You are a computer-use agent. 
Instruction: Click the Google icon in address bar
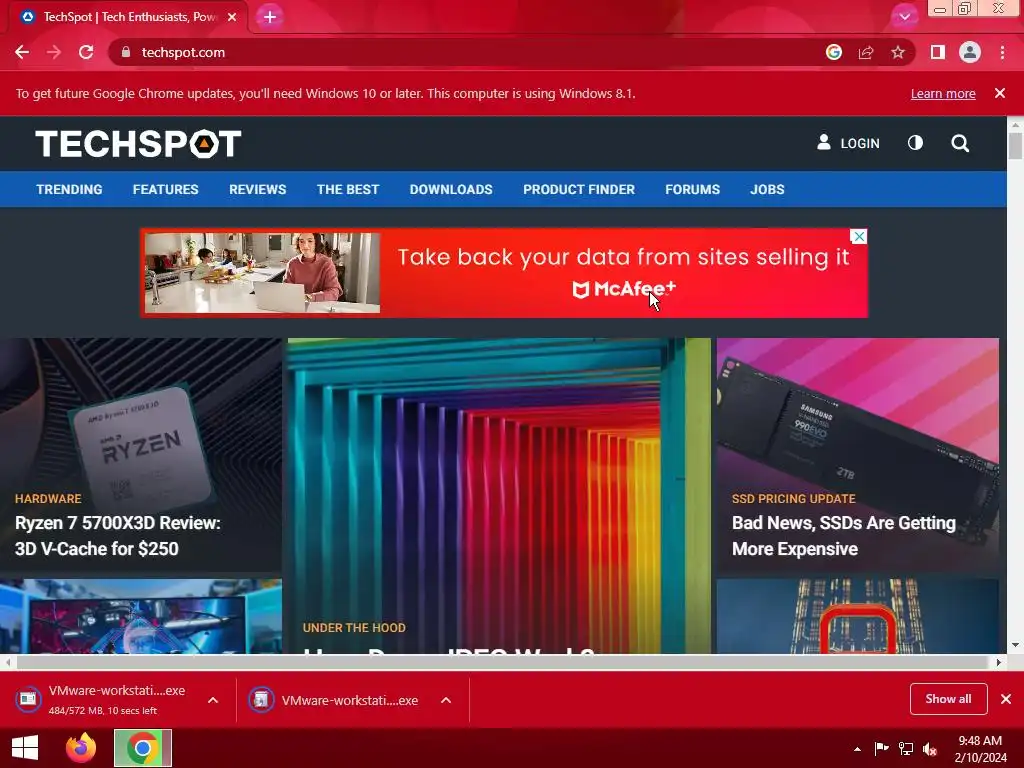click(x=833, y=52)
